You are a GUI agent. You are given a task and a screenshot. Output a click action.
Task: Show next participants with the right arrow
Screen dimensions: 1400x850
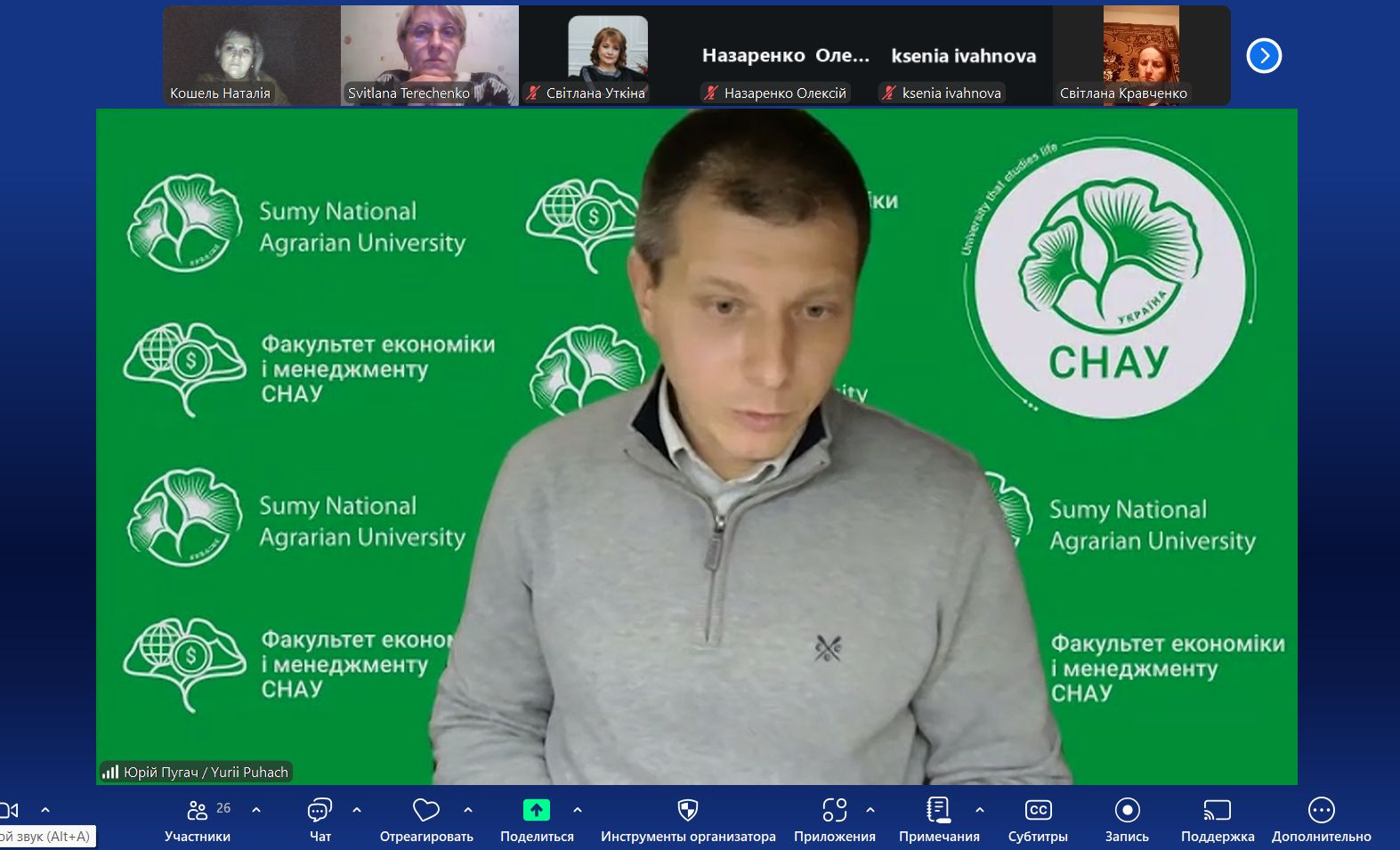point(1264,56)
